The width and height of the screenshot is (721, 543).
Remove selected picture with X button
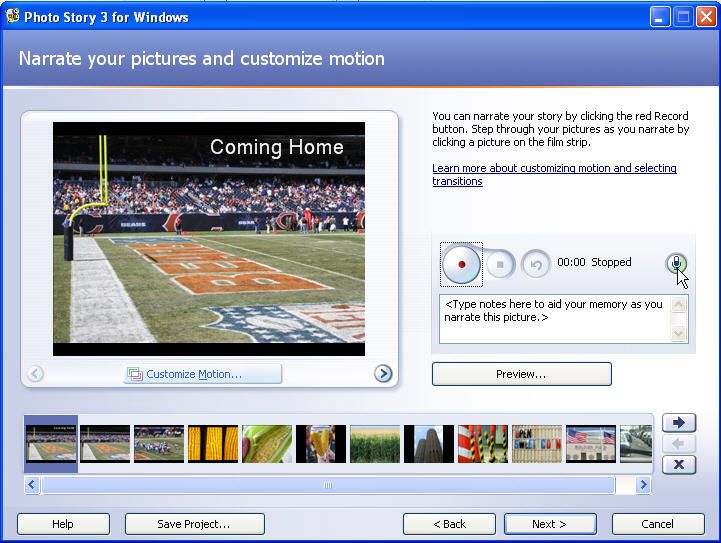679,465
